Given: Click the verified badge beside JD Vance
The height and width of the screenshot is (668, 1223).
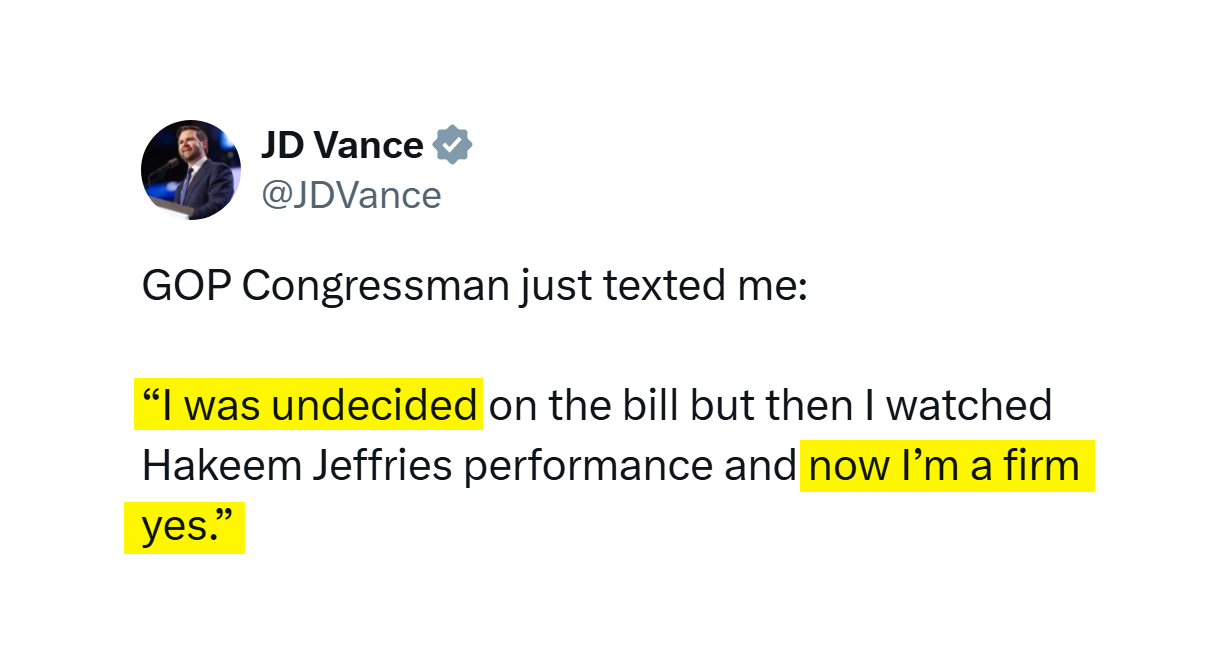Looking at the screenshot, I should [452, 146].
